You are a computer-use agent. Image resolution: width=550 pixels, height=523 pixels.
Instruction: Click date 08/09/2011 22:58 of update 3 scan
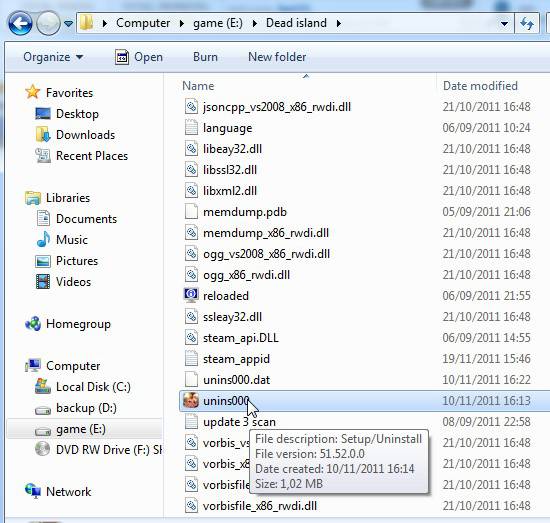486,422
